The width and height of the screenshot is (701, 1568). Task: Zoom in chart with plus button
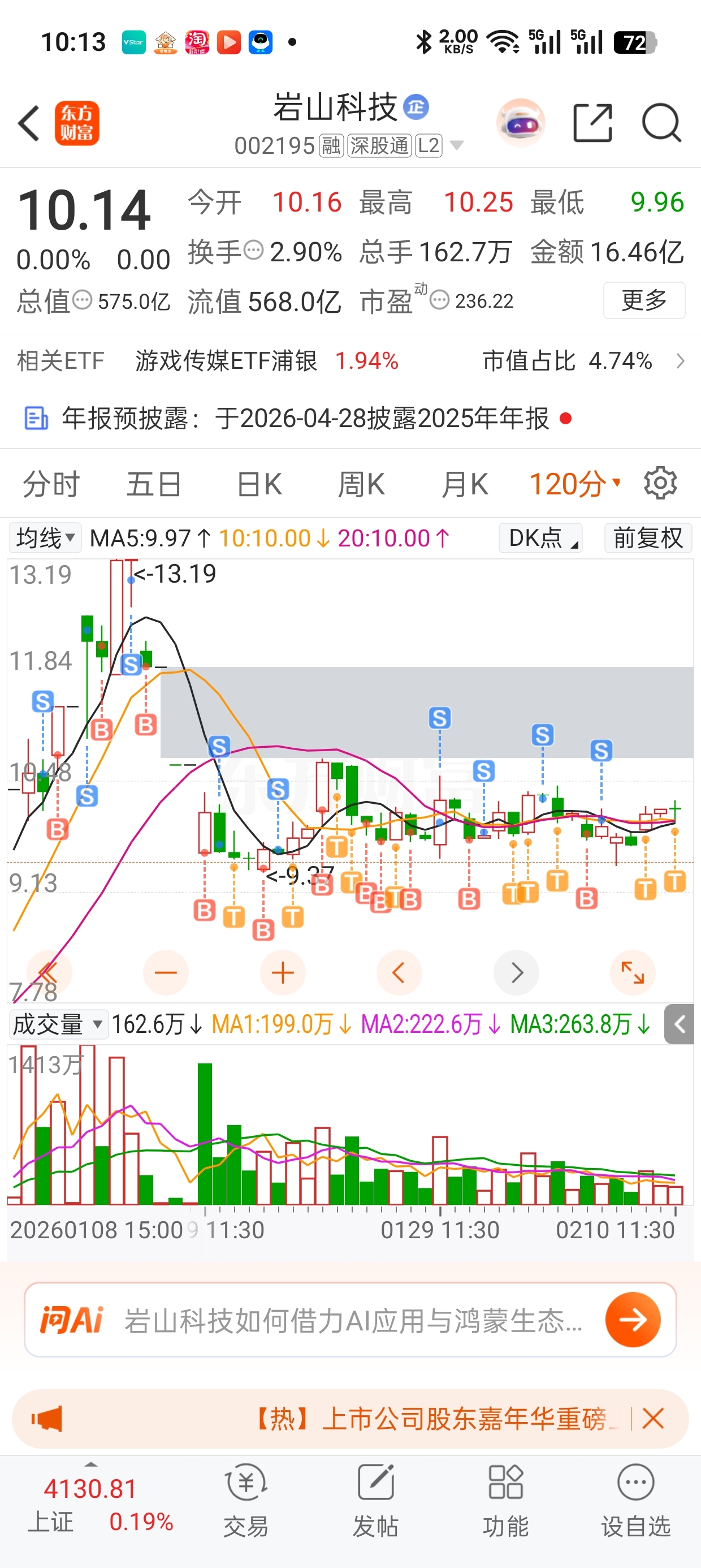(282, 973)
